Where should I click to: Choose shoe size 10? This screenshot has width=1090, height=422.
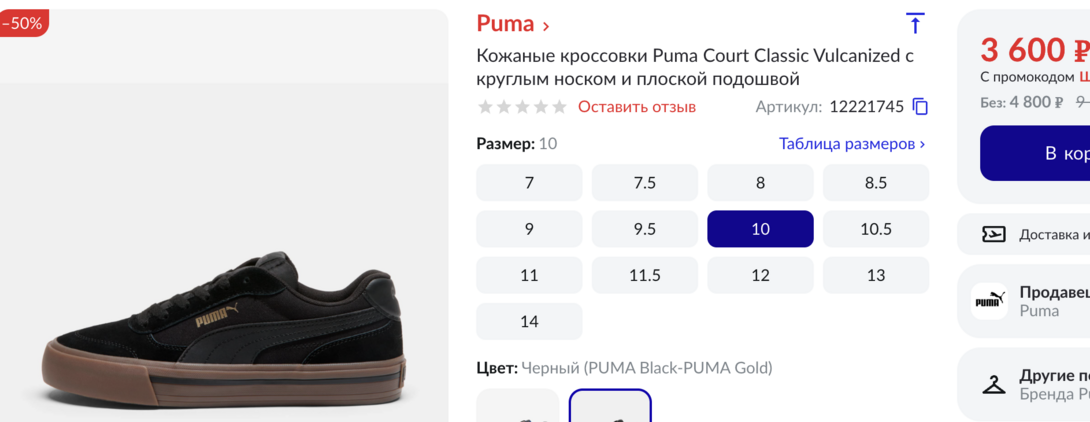click(x=760, y=229)
